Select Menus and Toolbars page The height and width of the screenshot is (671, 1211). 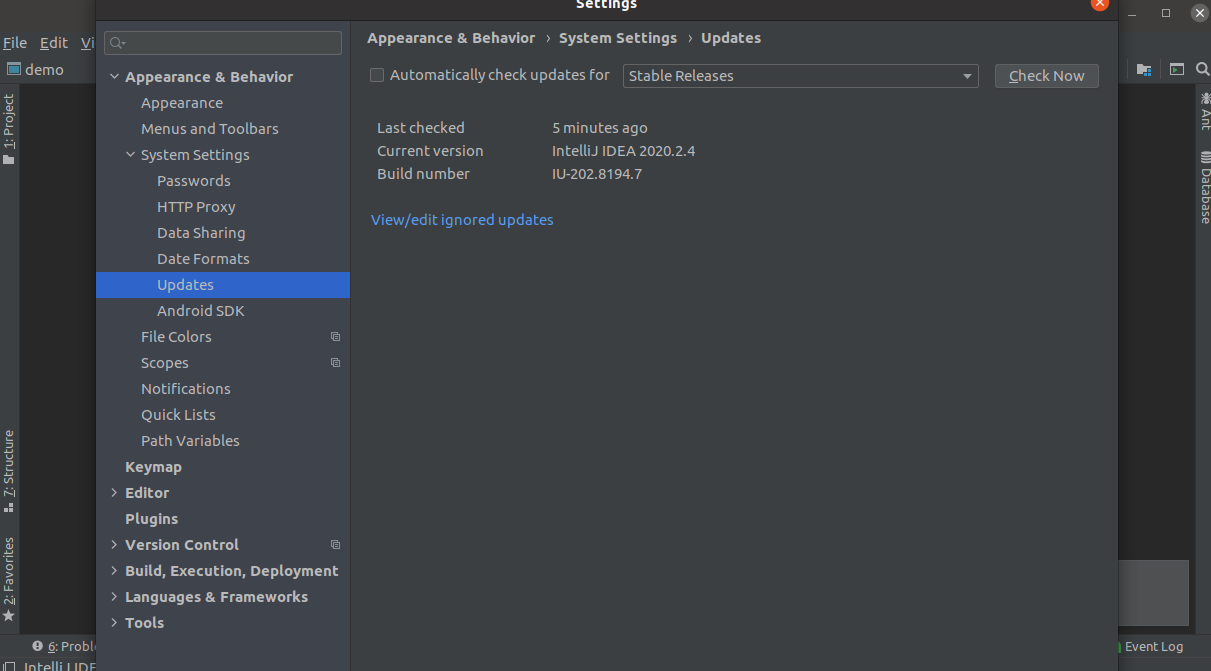(210, 129)
